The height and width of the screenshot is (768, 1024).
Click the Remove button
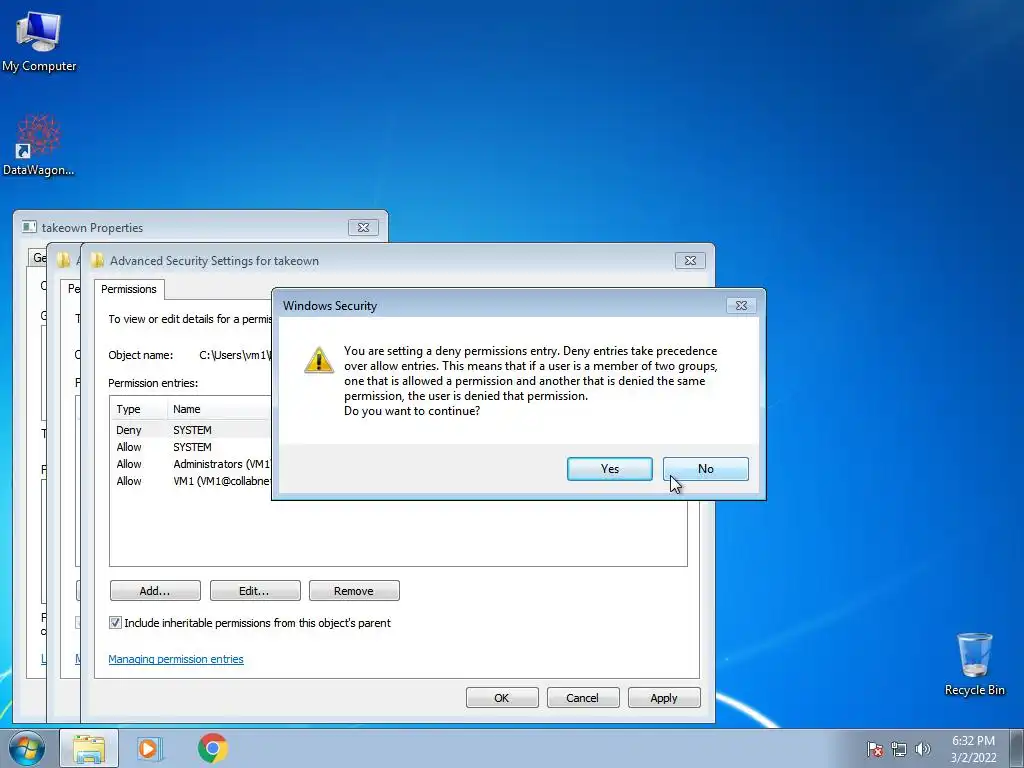tap(354, 591)
